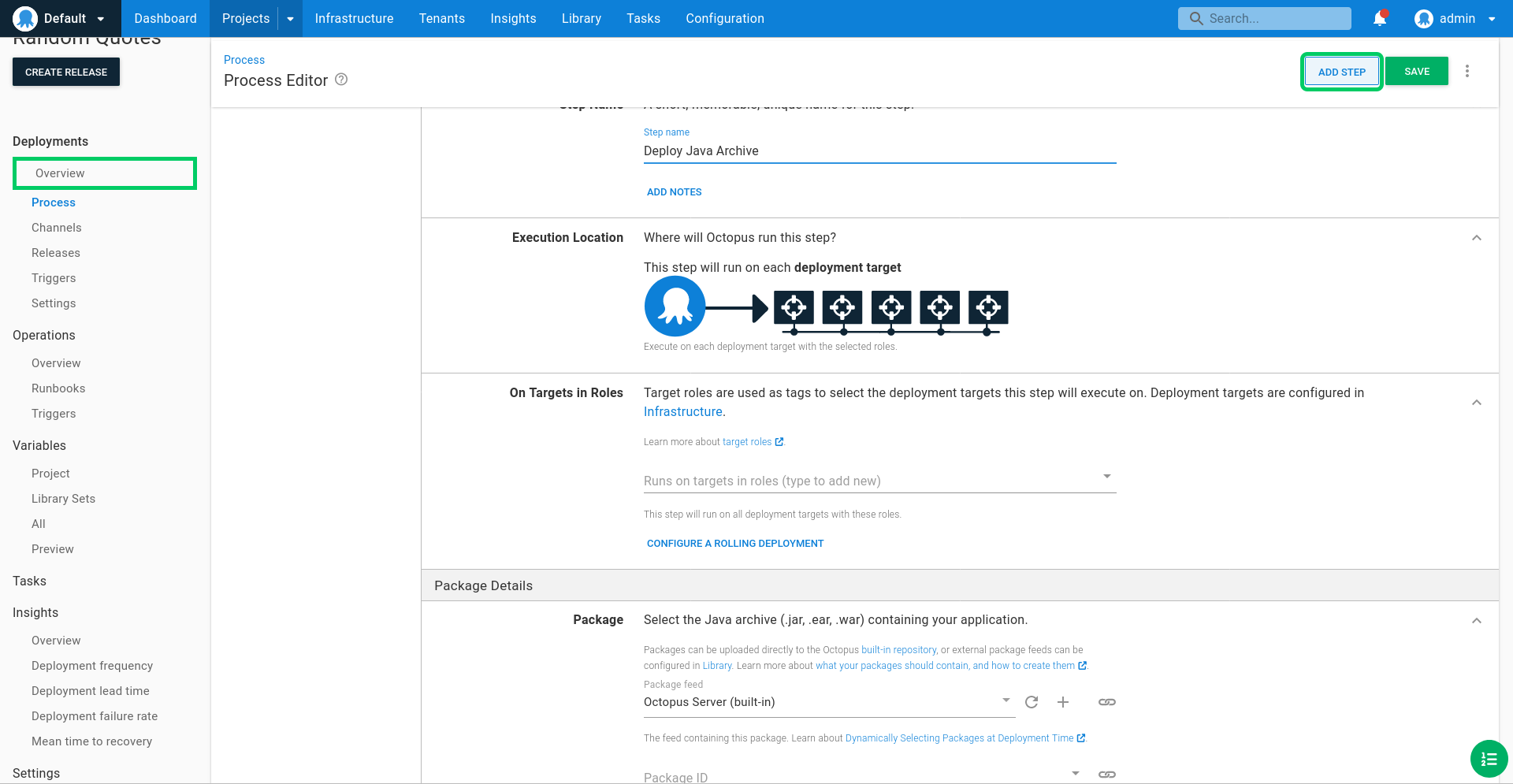Open the Library link in Package description
This screenshot has height=784, width=1513.
717,666
